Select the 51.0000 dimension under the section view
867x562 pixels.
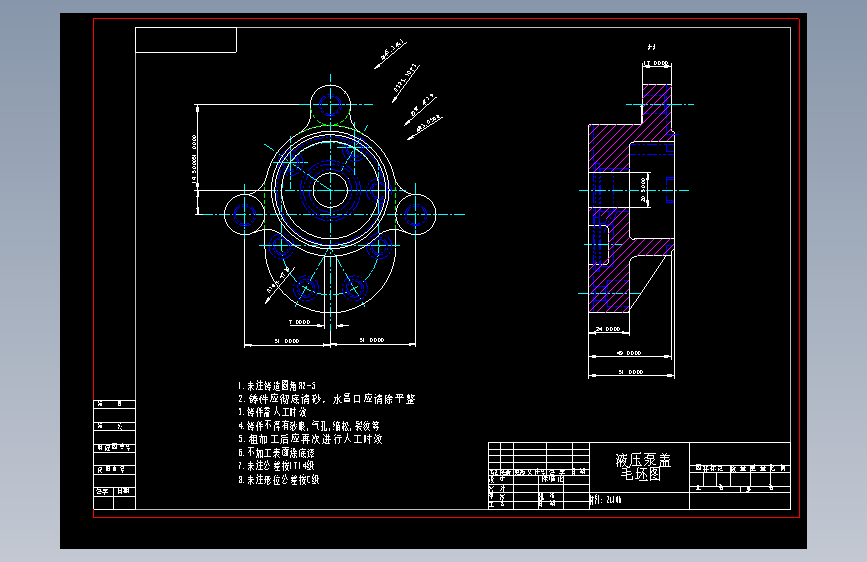(631, 372)
